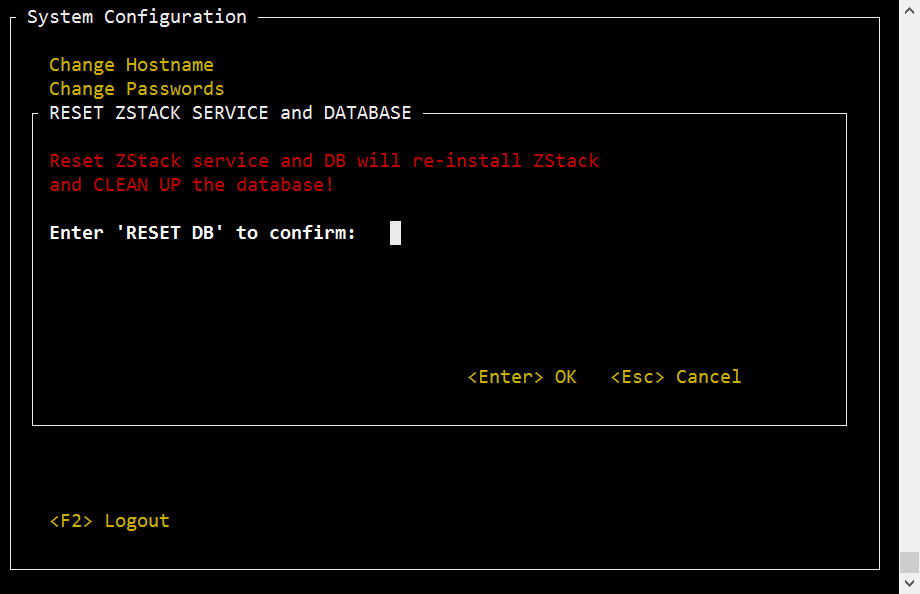Select the Change Hostname menu entry

click(131, 65)
